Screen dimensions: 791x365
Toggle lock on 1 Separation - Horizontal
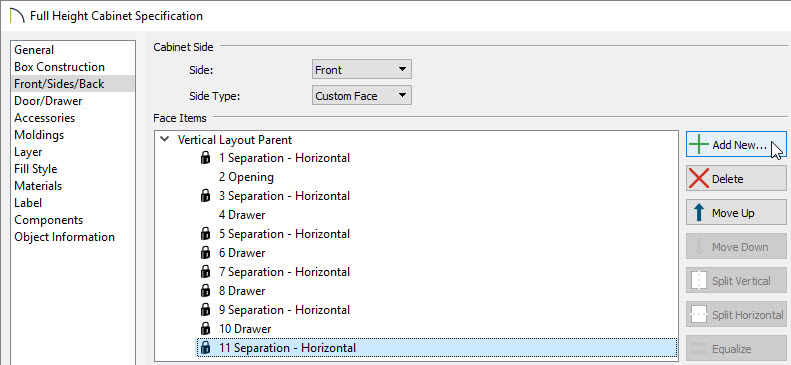[205, 158]
